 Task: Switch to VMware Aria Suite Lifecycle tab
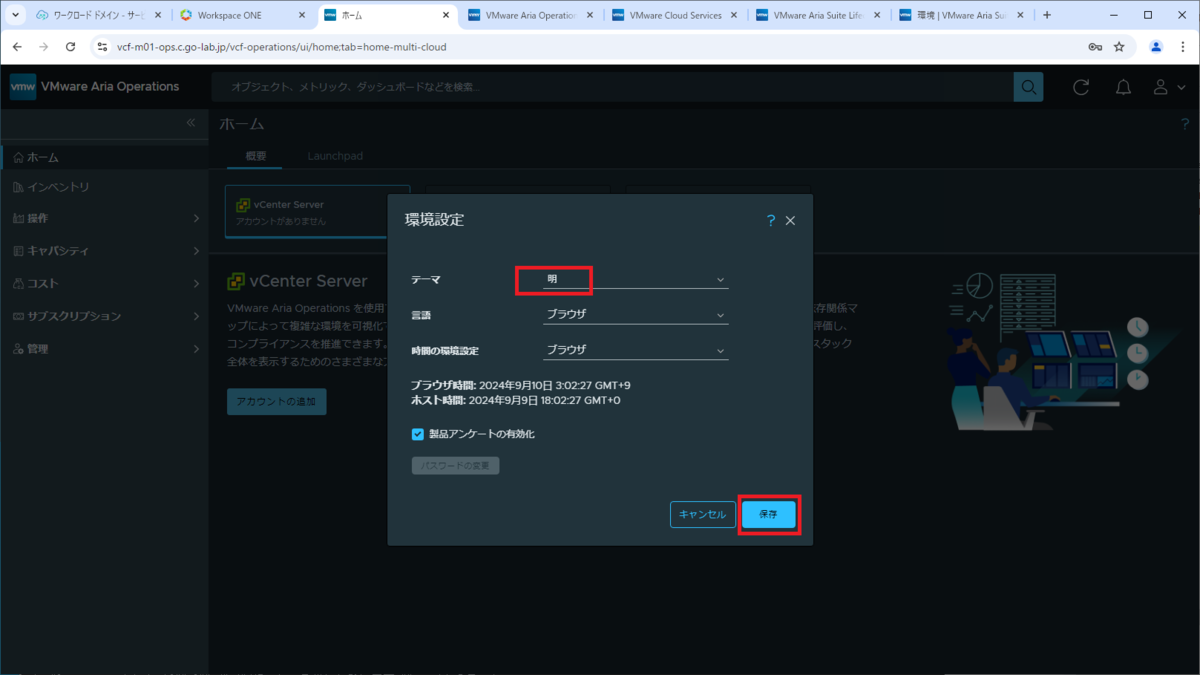[820, 16]
